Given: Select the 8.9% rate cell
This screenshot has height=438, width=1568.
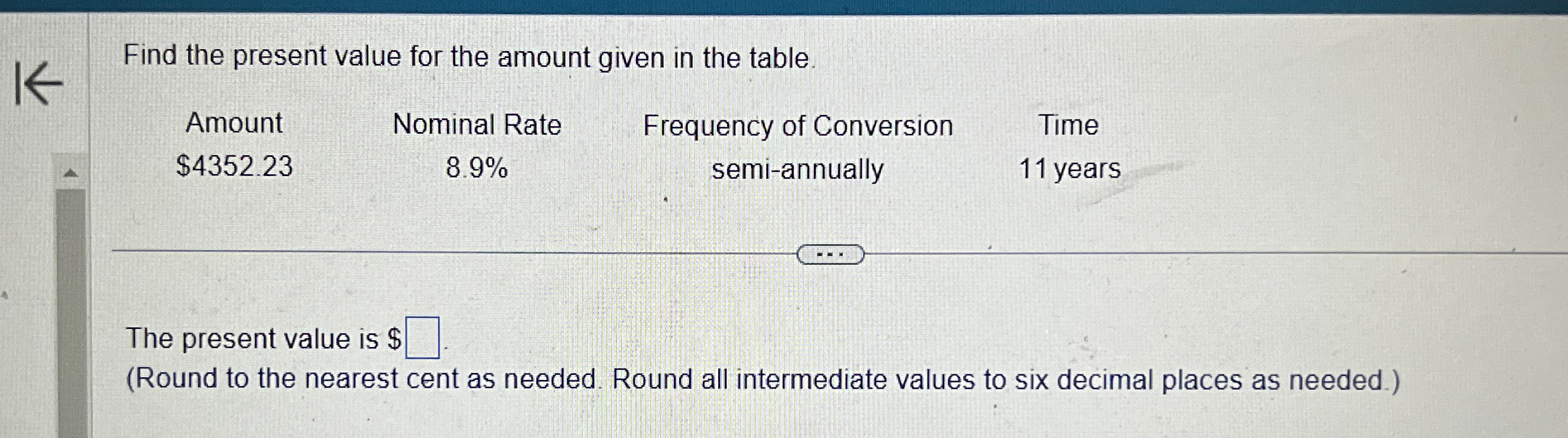Looking at the screenshot, I should pyautogui.click(x=476, y=167).
